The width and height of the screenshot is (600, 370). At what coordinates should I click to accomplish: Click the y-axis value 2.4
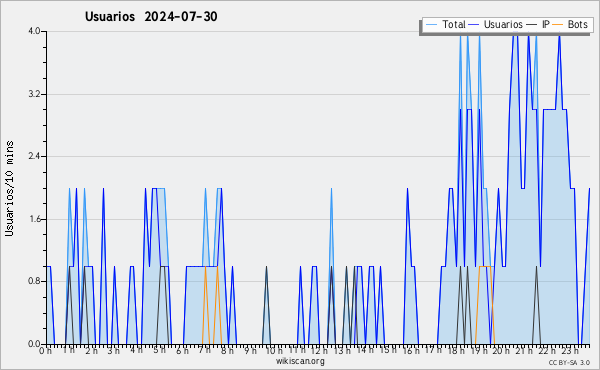[34, 156]
